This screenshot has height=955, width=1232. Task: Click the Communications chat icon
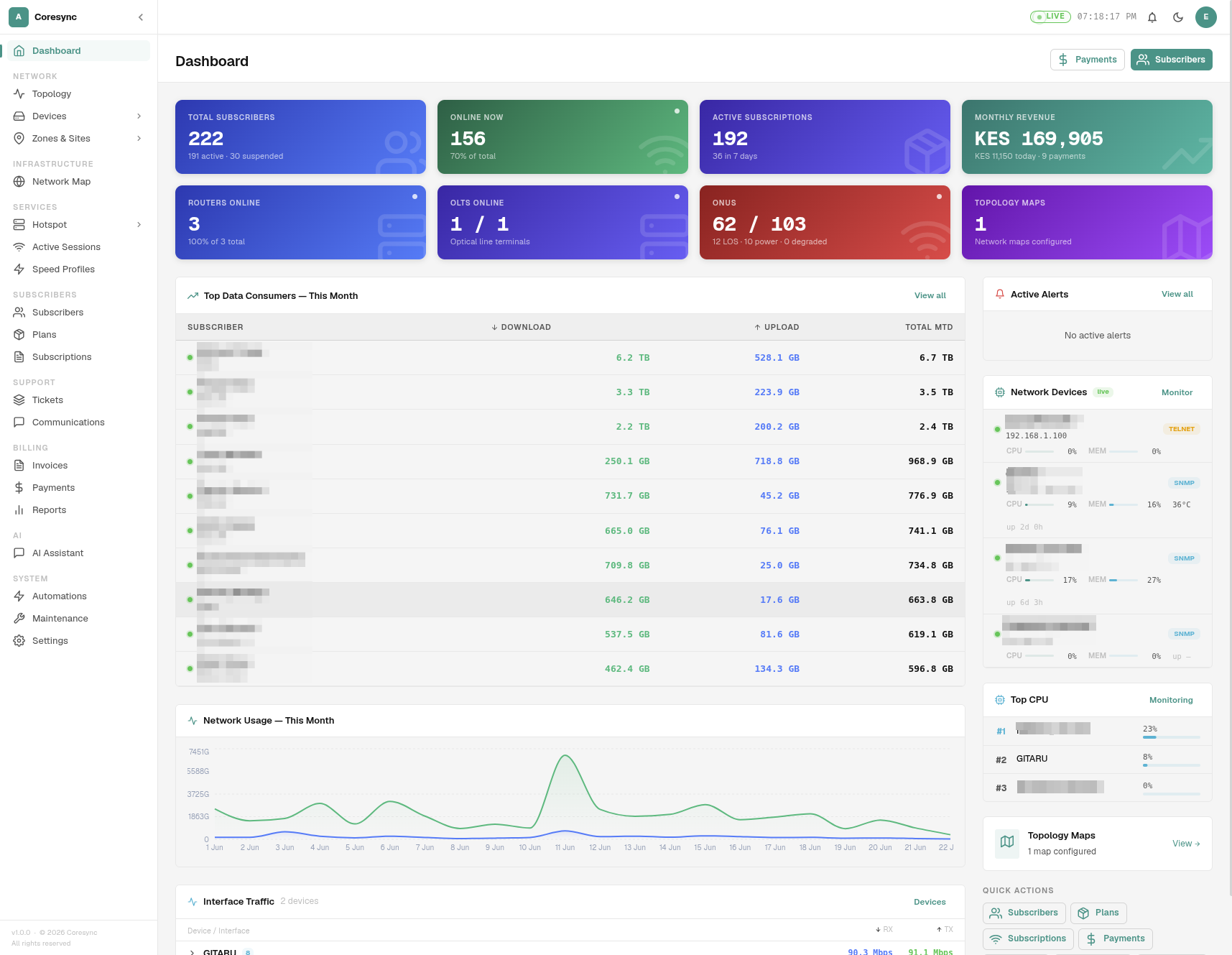19,423
